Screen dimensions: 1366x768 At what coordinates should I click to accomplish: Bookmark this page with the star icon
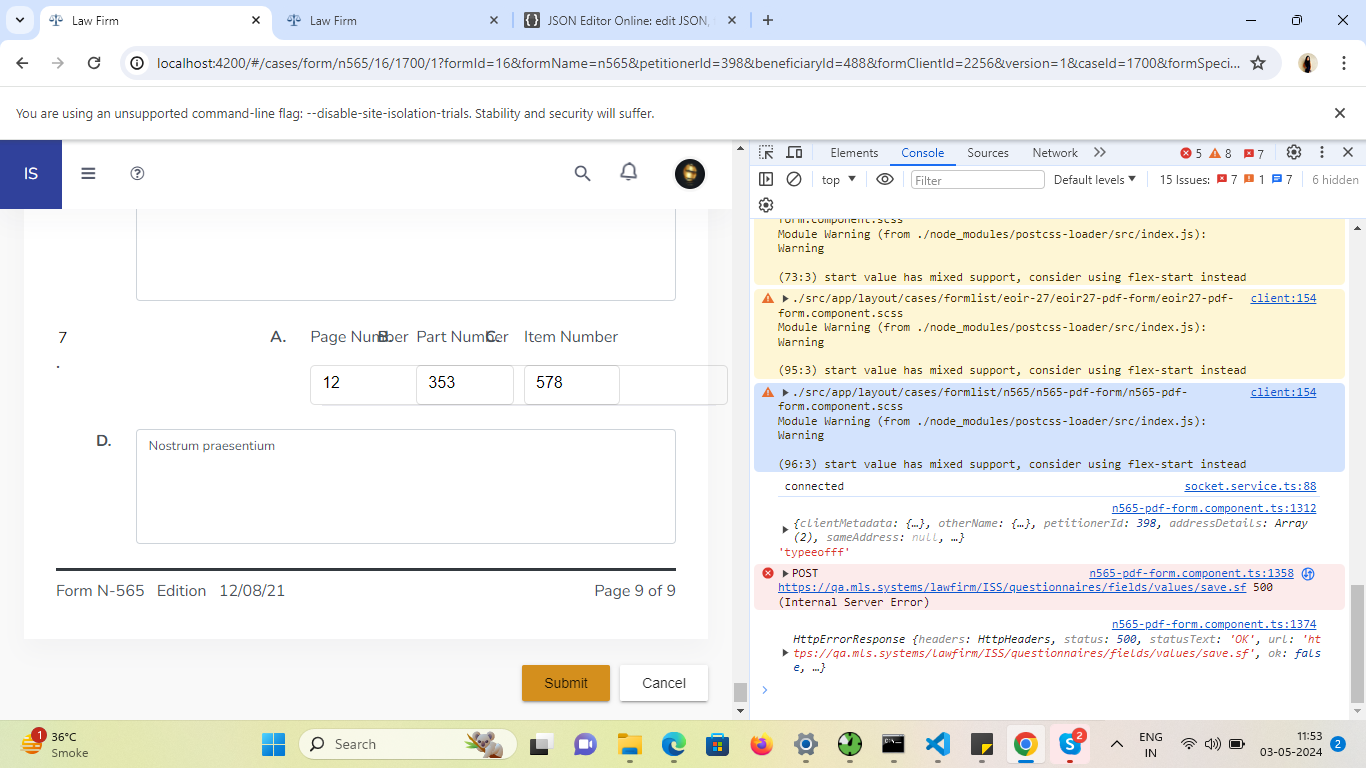click(1258, 63)
